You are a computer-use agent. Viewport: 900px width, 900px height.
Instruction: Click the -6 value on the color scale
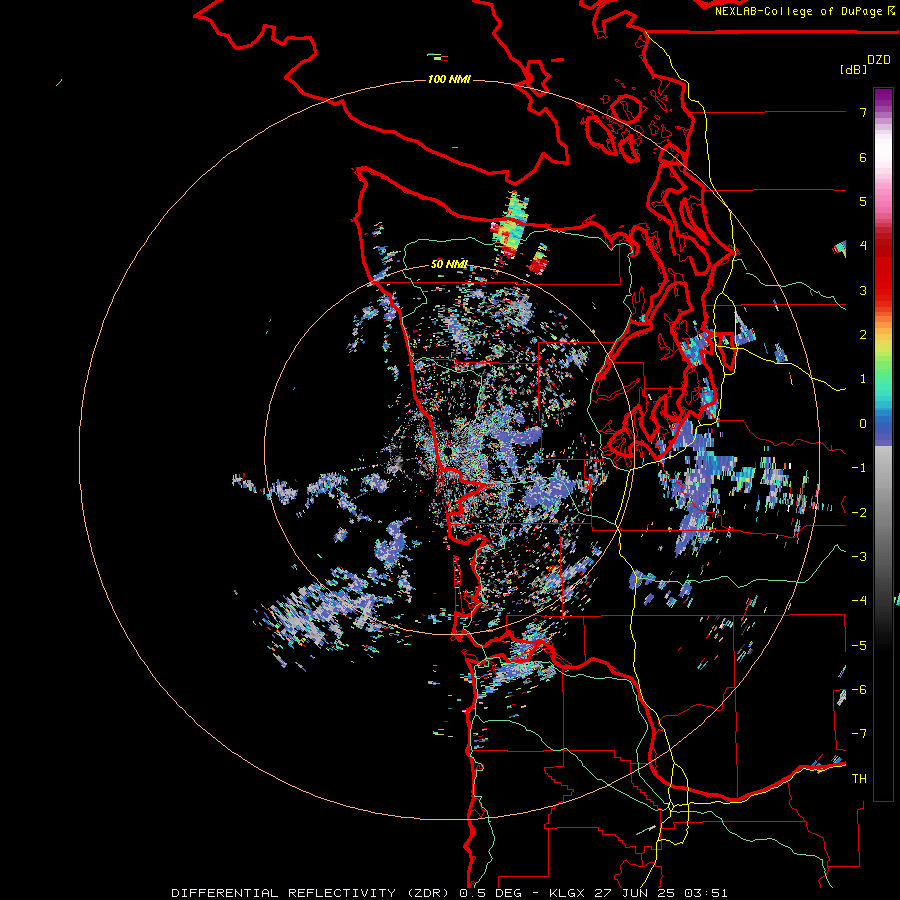coord(859,689)
